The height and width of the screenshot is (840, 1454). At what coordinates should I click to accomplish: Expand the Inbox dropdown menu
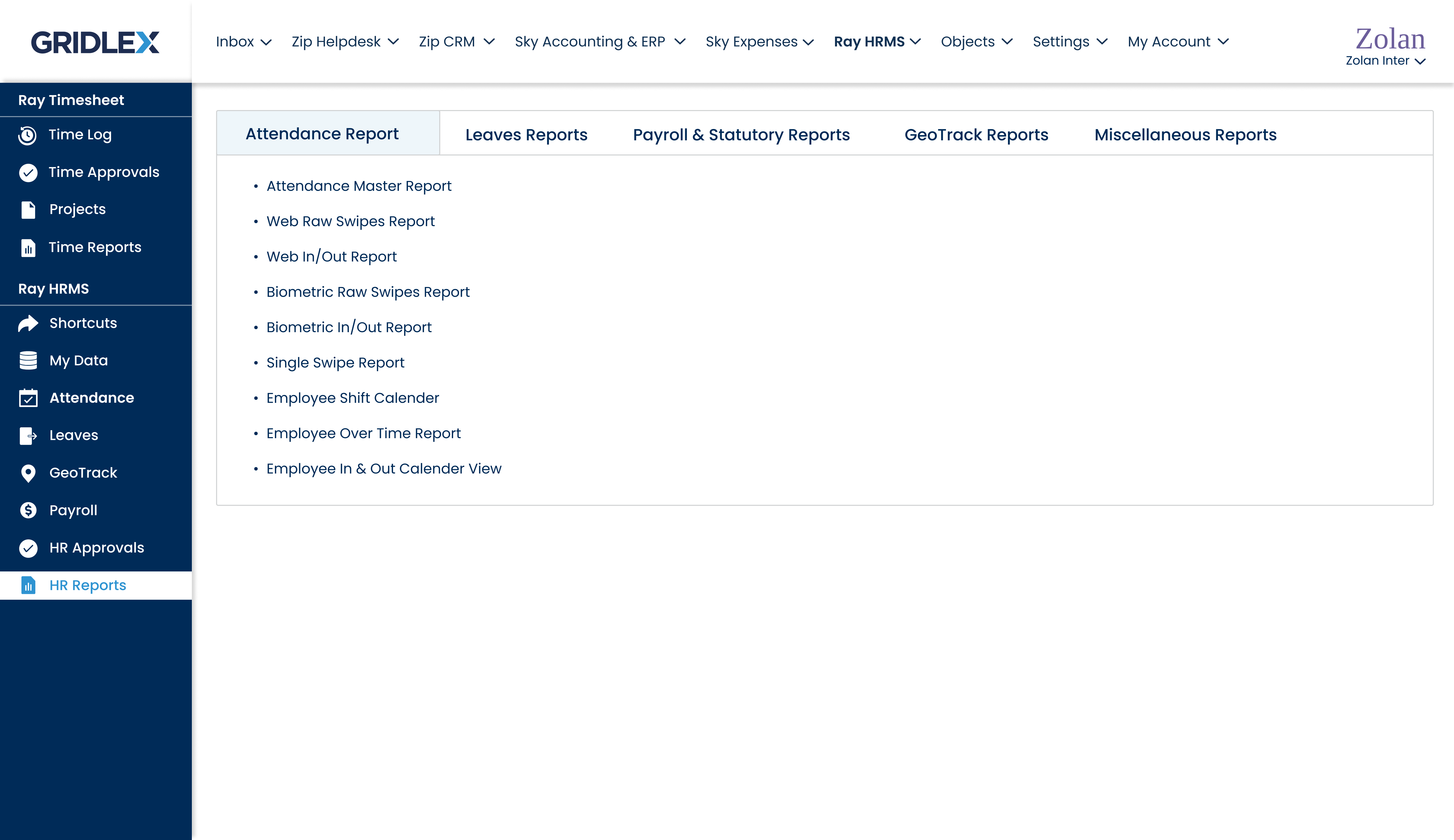click(243, 42)
